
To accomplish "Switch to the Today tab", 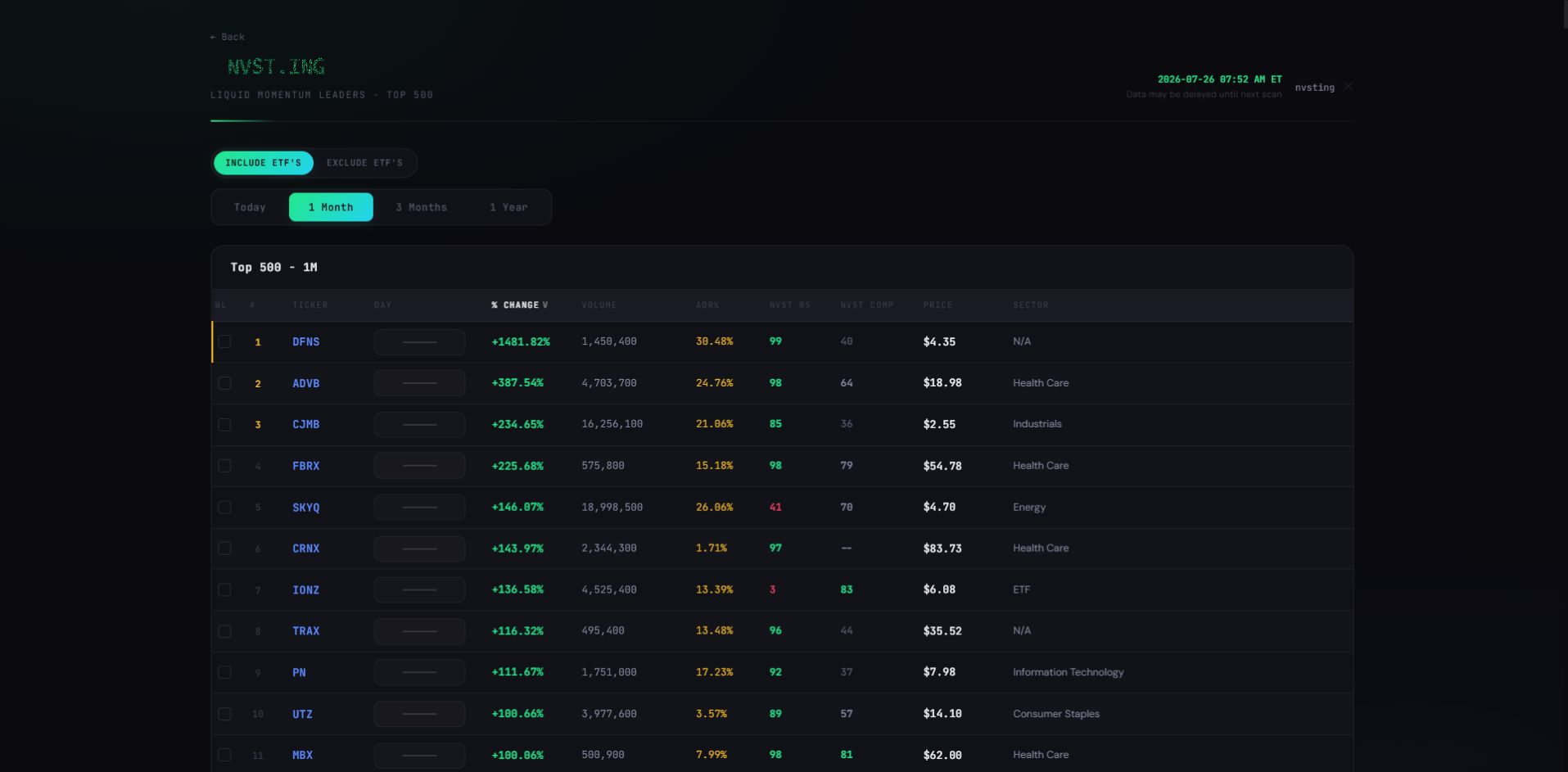I will pyautogui.click(x=250, y=207).
